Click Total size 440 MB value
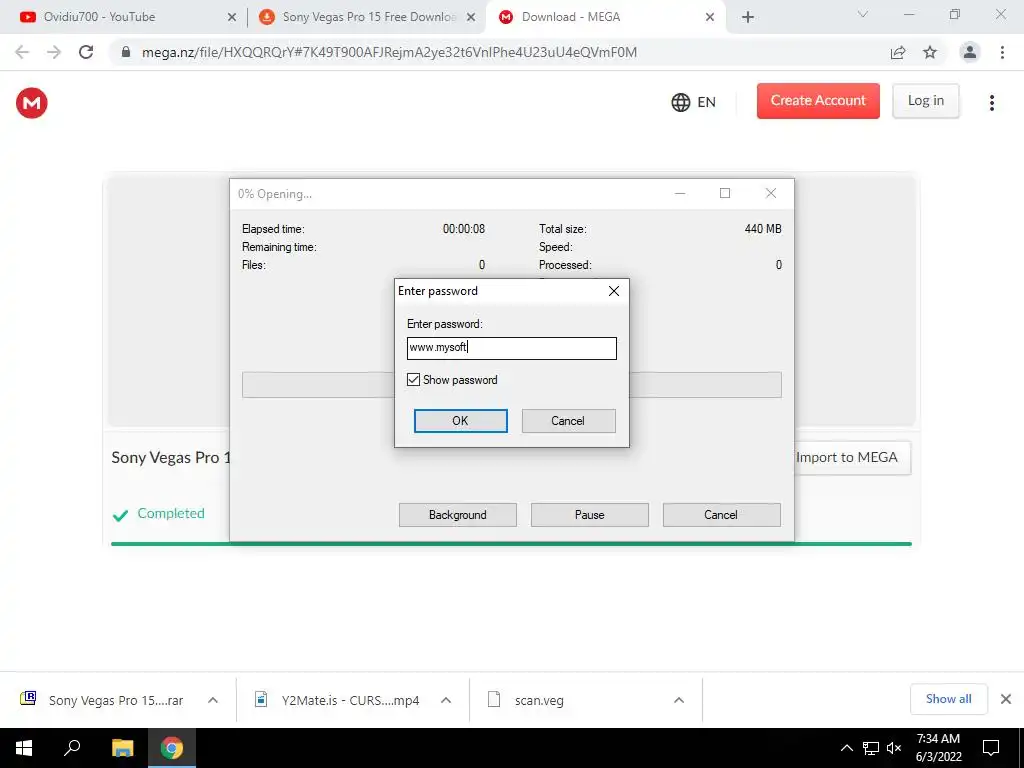This screenshot has height=768, width=1024. [x=763, y=229]
